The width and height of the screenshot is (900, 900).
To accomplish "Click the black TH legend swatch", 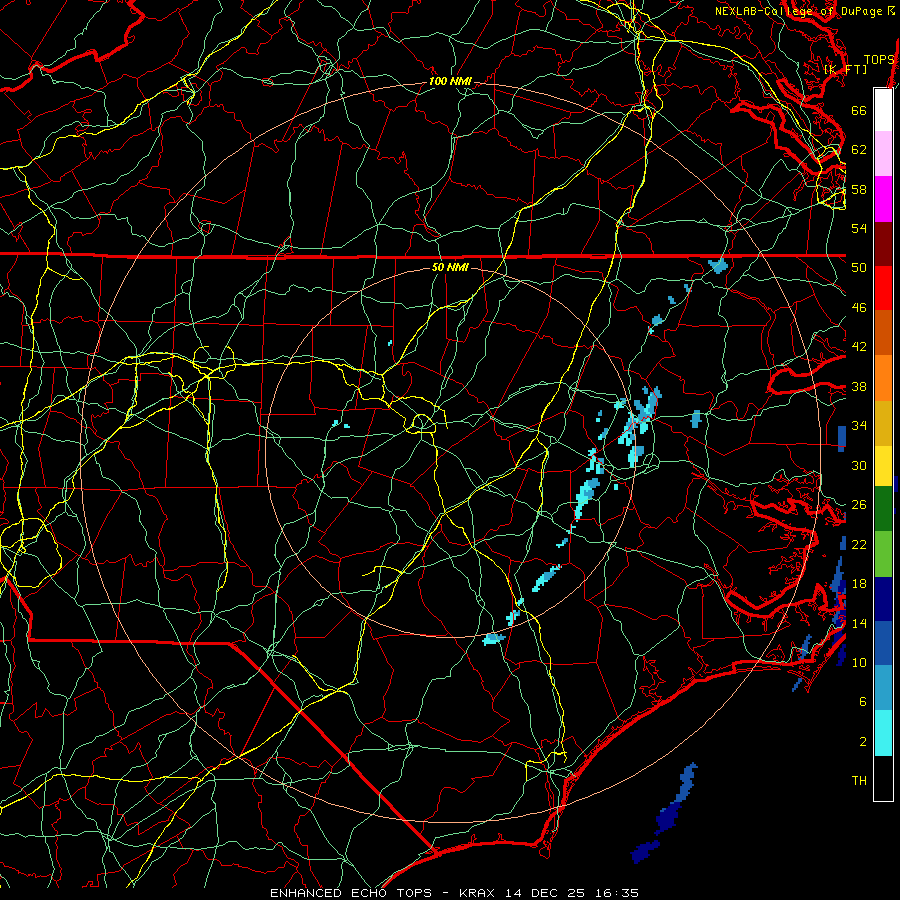I will (883, 778).
